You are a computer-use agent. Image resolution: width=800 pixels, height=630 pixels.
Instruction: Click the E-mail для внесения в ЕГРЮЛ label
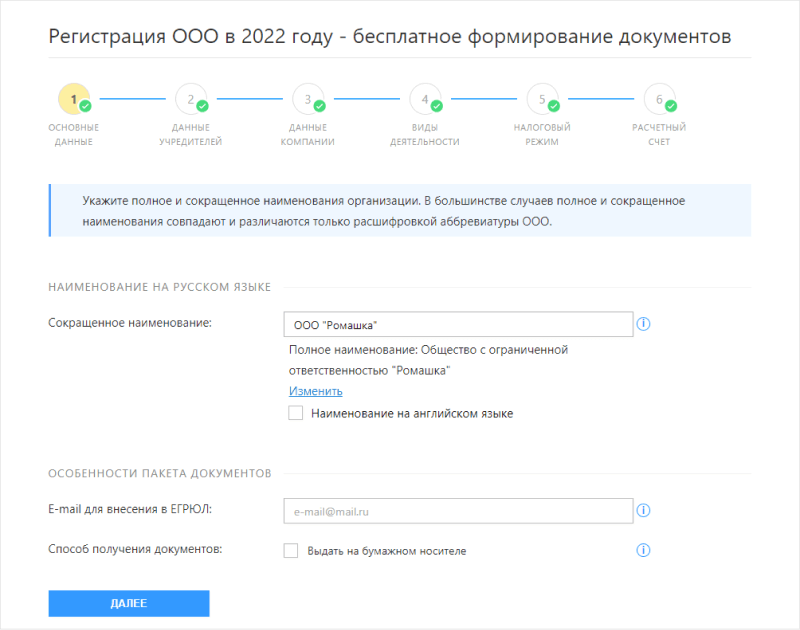(x=130, y=509)
